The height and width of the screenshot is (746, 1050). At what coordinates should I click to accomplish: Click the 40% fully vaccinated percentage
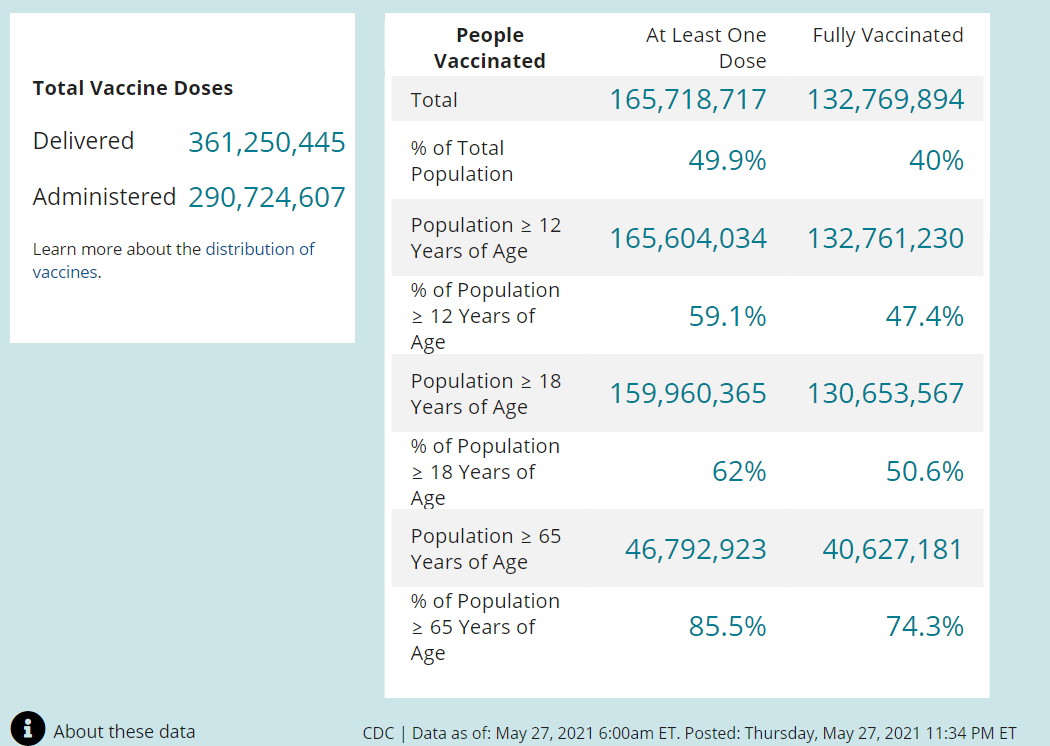tap(936, 160)
